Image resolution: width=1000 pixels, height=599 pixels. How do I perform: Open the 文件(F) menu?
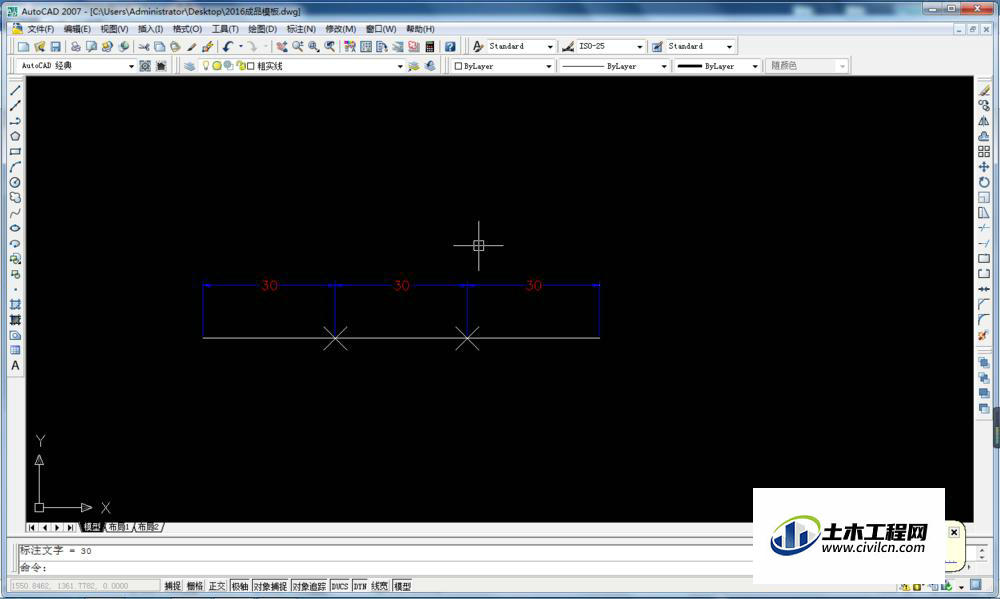(x=40, y=29)
